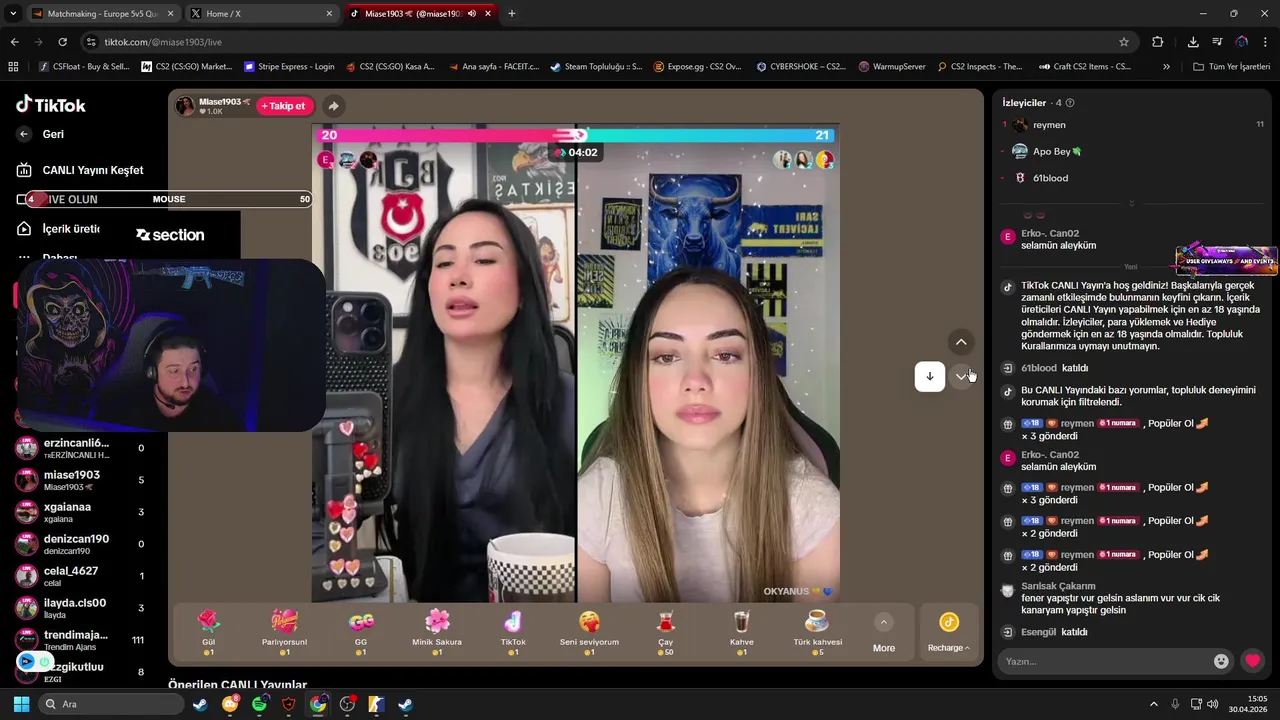Send the TikTok logo gift

pos(513,632)
